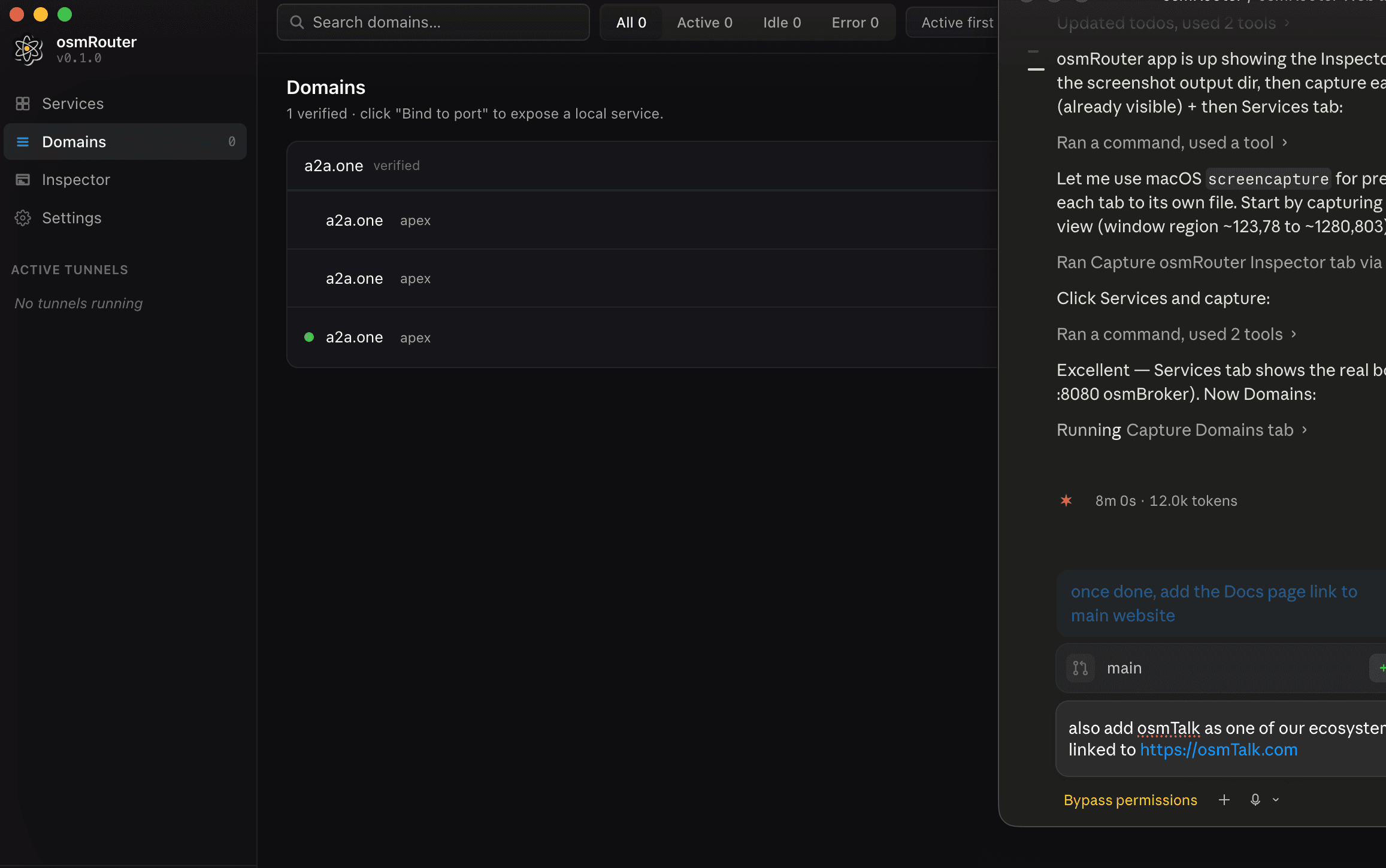Viewport: 1386px width, 868px height.
Task: Click the 'No tunnels running' text
Action: click(78, 304)
